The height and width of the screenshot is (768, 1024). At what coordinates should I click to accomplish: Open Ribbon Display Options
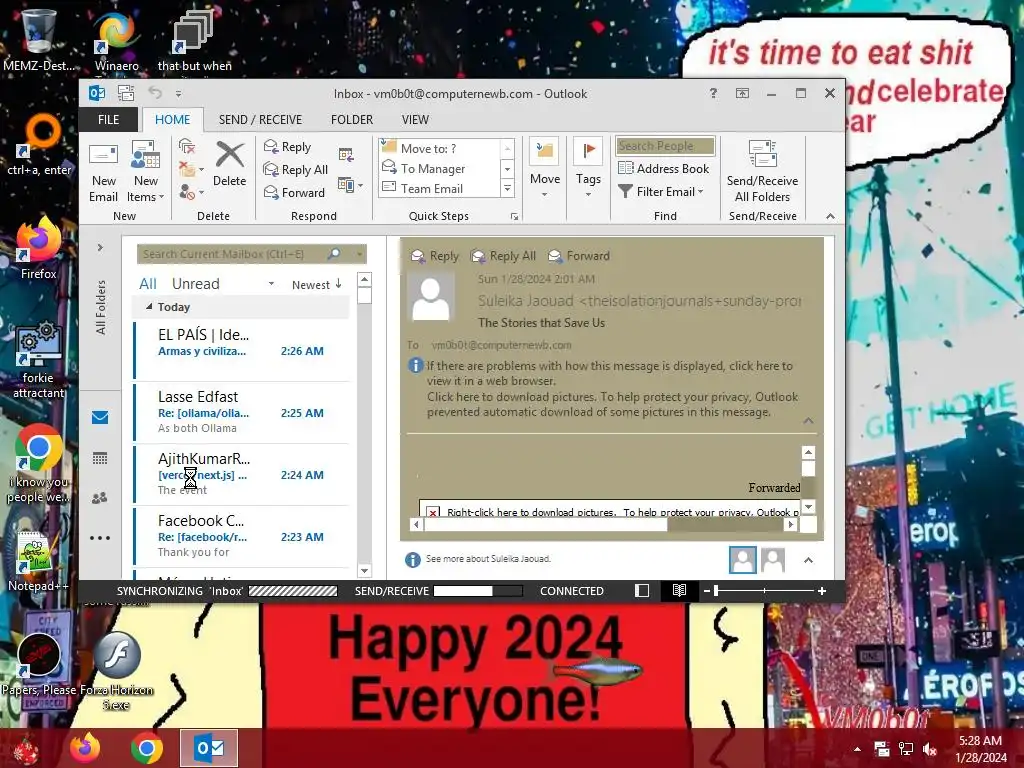point(743,93)
